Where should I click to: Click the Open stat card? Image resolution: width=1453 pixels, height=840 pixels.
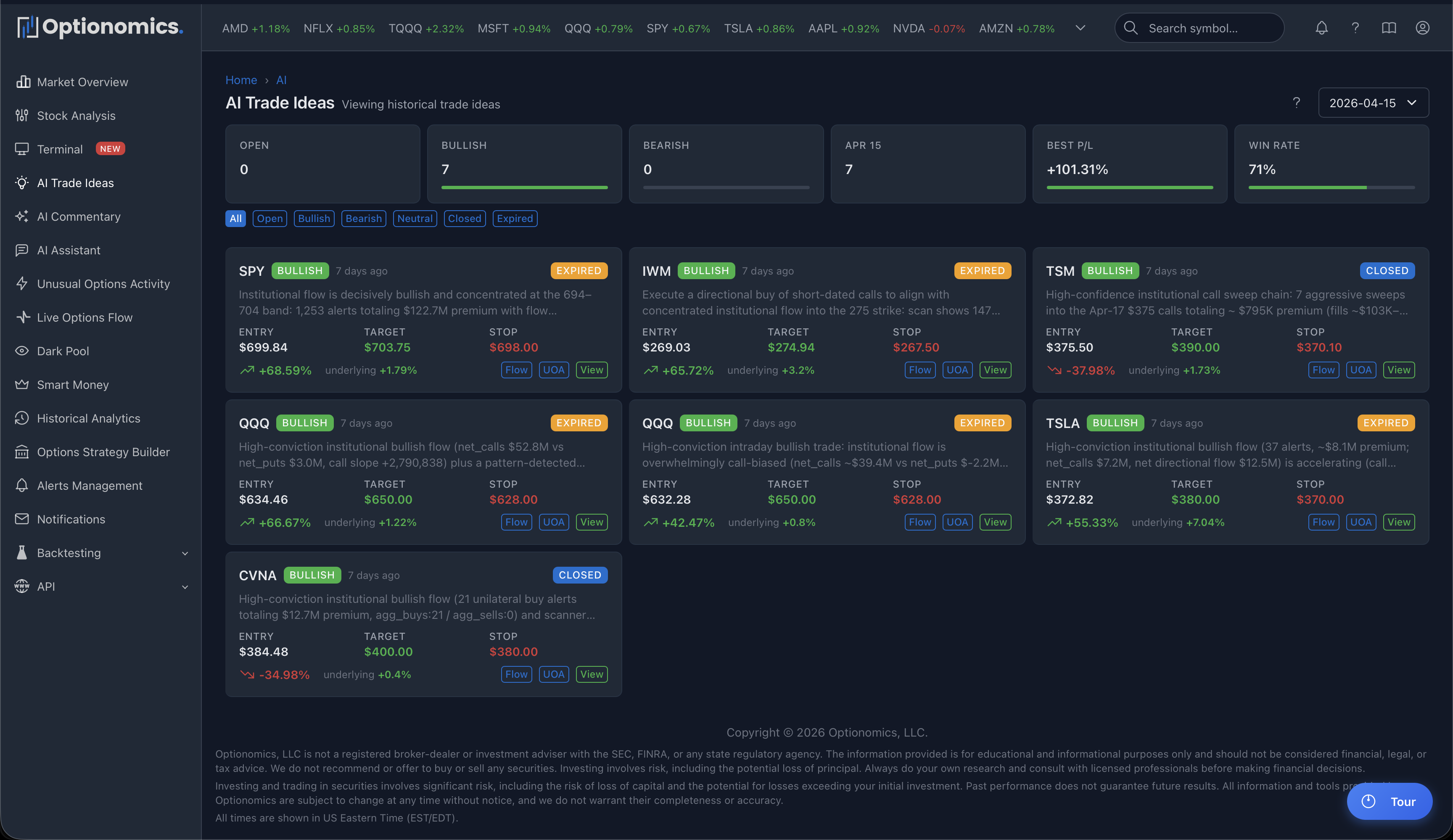pos(322,164)
